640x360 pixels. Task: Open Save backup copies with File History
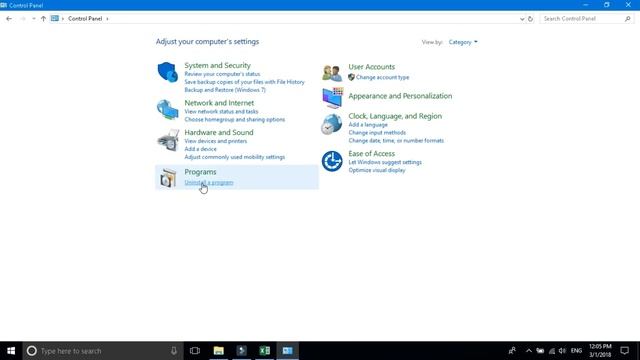pos(244,82)
